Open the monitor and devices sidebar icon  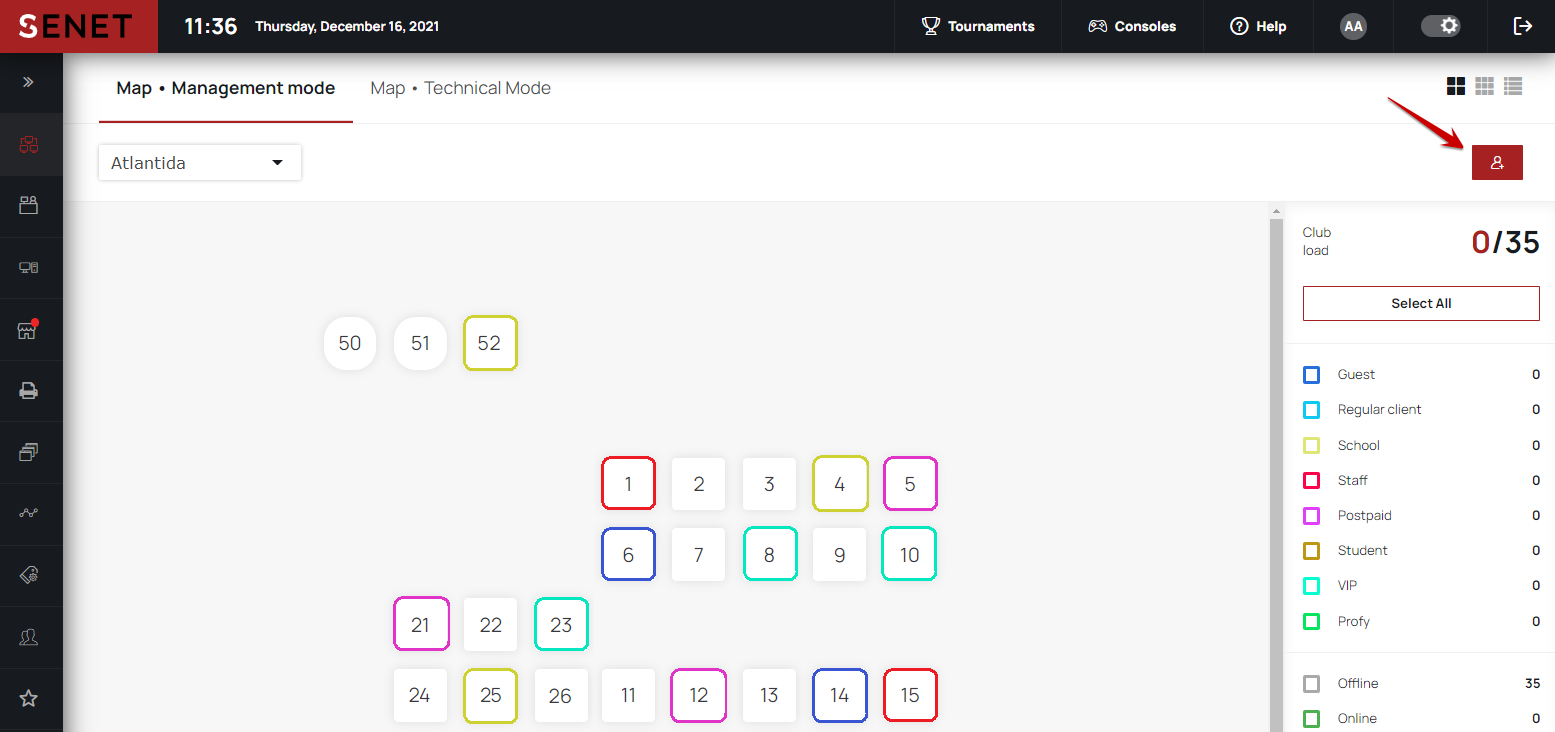point(28,268)
